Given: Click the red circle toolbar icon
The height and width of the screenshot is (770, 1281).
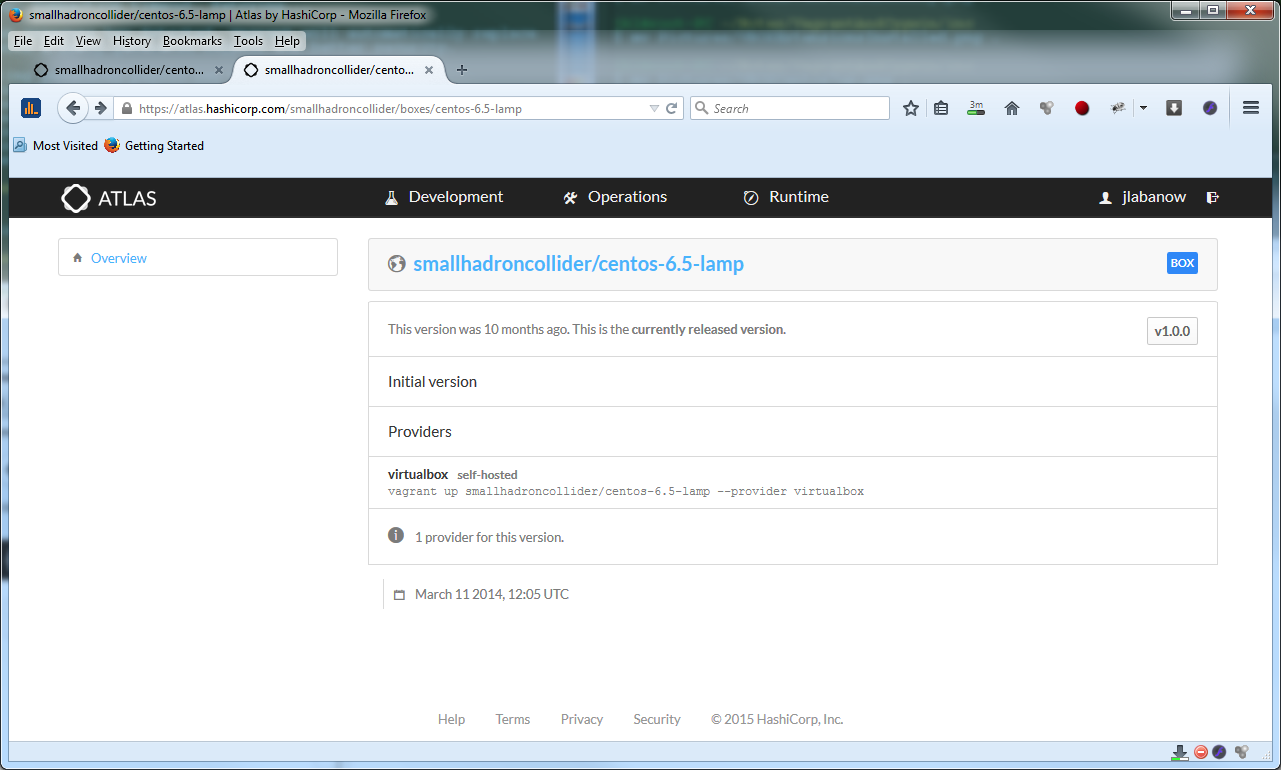Looking at the screenshot, I should (1082, 108).
